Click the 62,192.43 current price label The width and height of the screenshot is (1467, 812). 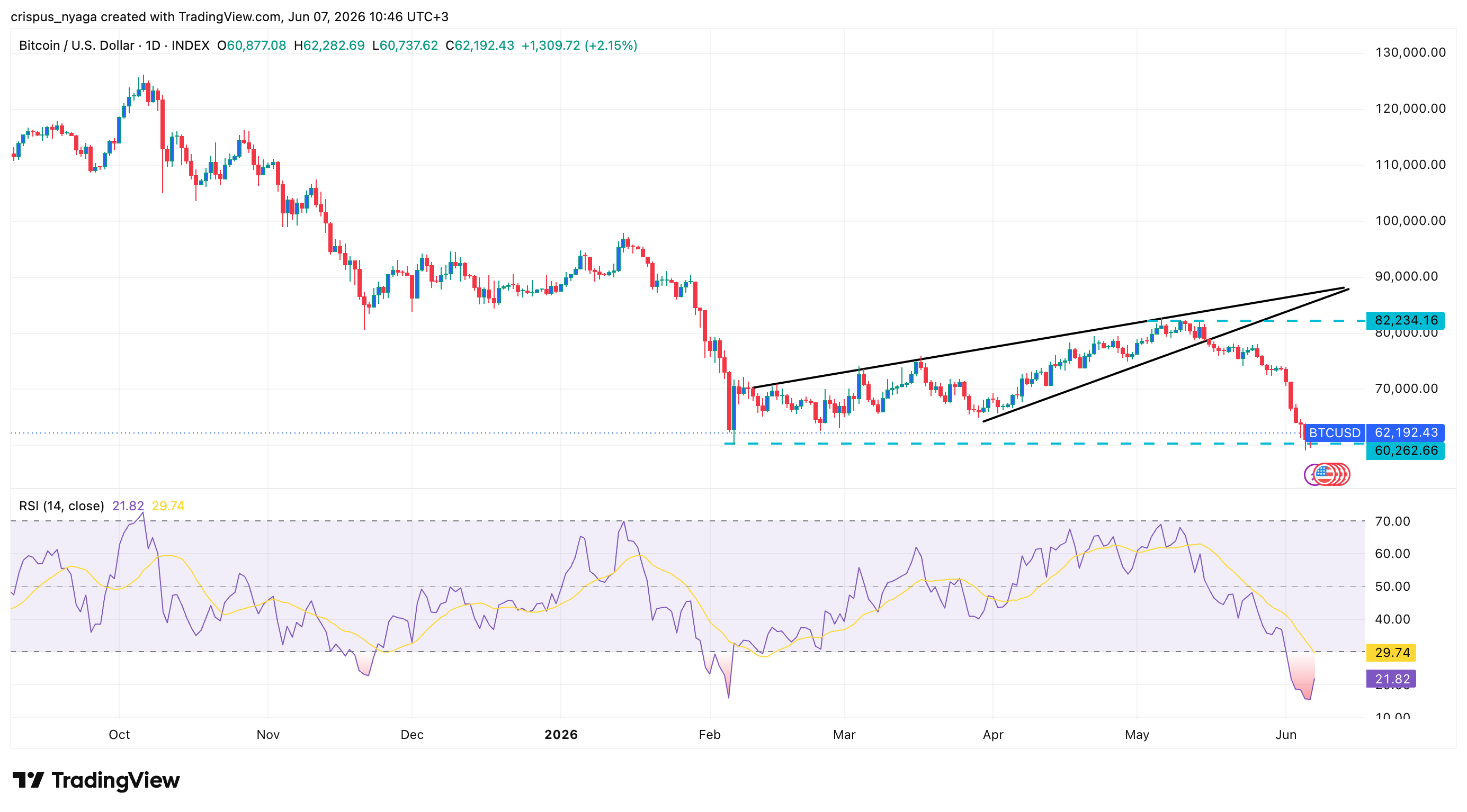[1406, 433]
